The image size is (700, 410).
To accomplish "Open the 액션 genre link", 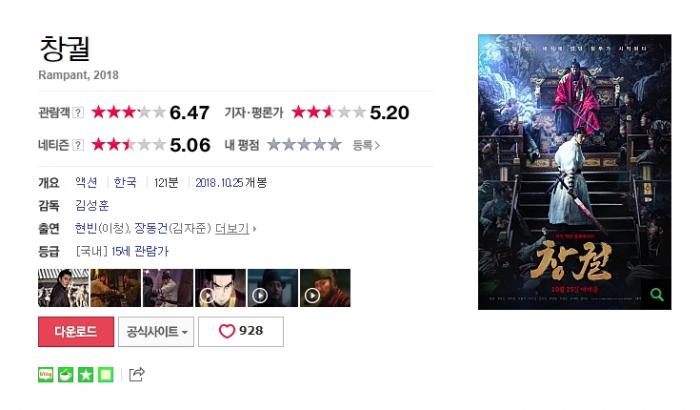I will pos(86,182).
